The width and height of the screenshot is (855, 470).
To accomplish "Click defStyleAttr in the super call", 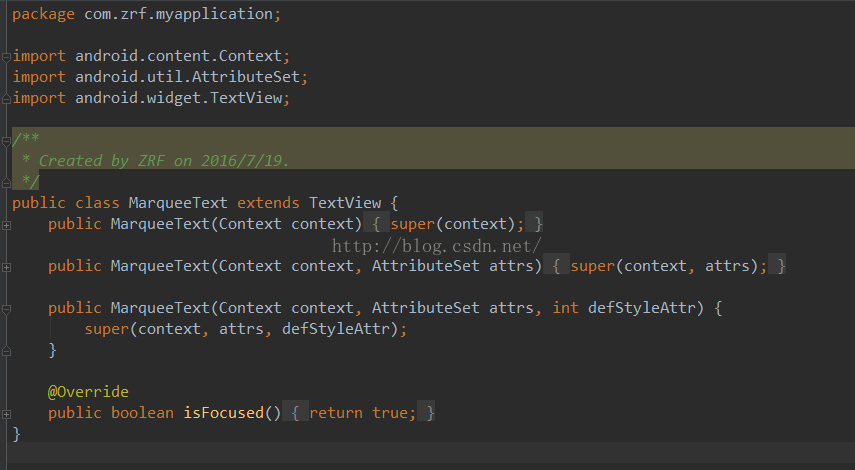I will pyautogui.click(x=336, y=329).
